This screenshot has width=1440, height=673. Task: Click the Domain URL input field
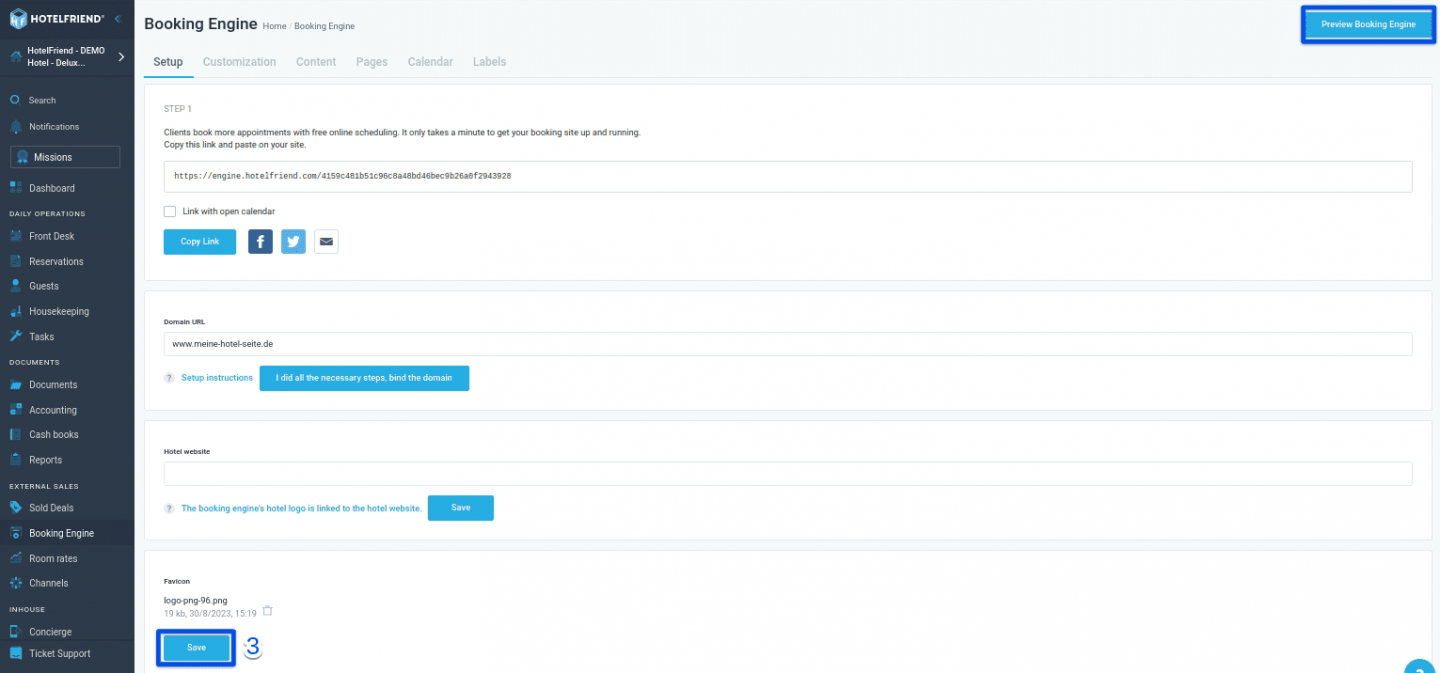(788, 343)
